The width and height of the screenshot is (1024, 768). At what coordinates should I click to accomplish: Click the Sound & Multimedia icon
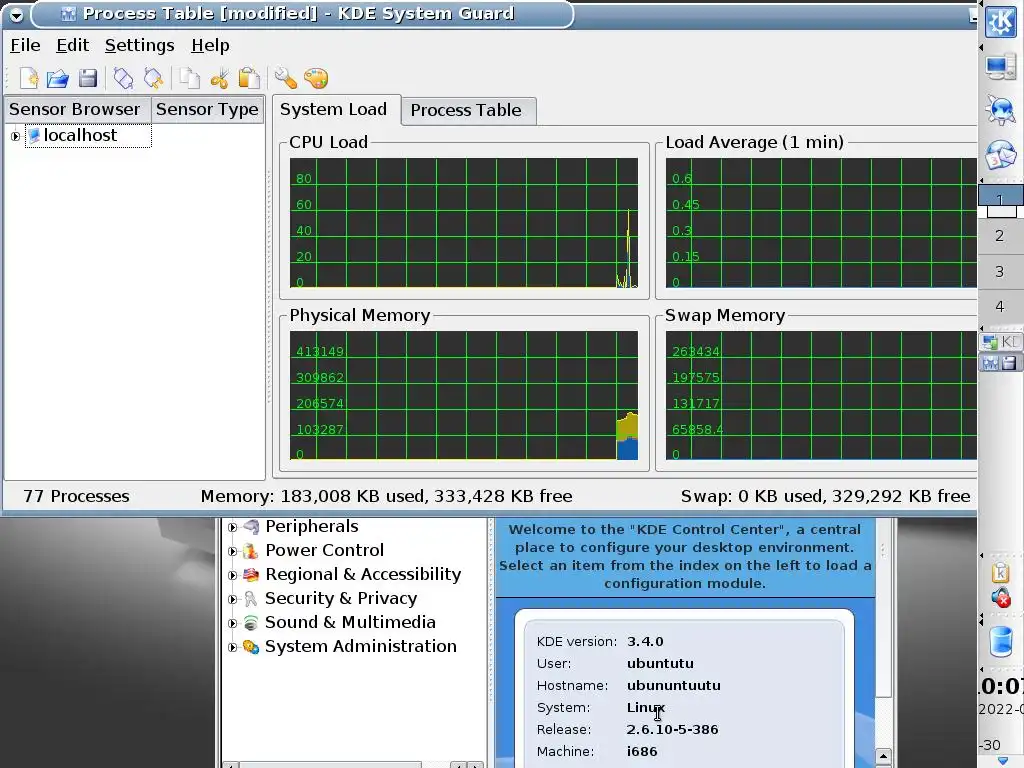[x=251, y=623]
